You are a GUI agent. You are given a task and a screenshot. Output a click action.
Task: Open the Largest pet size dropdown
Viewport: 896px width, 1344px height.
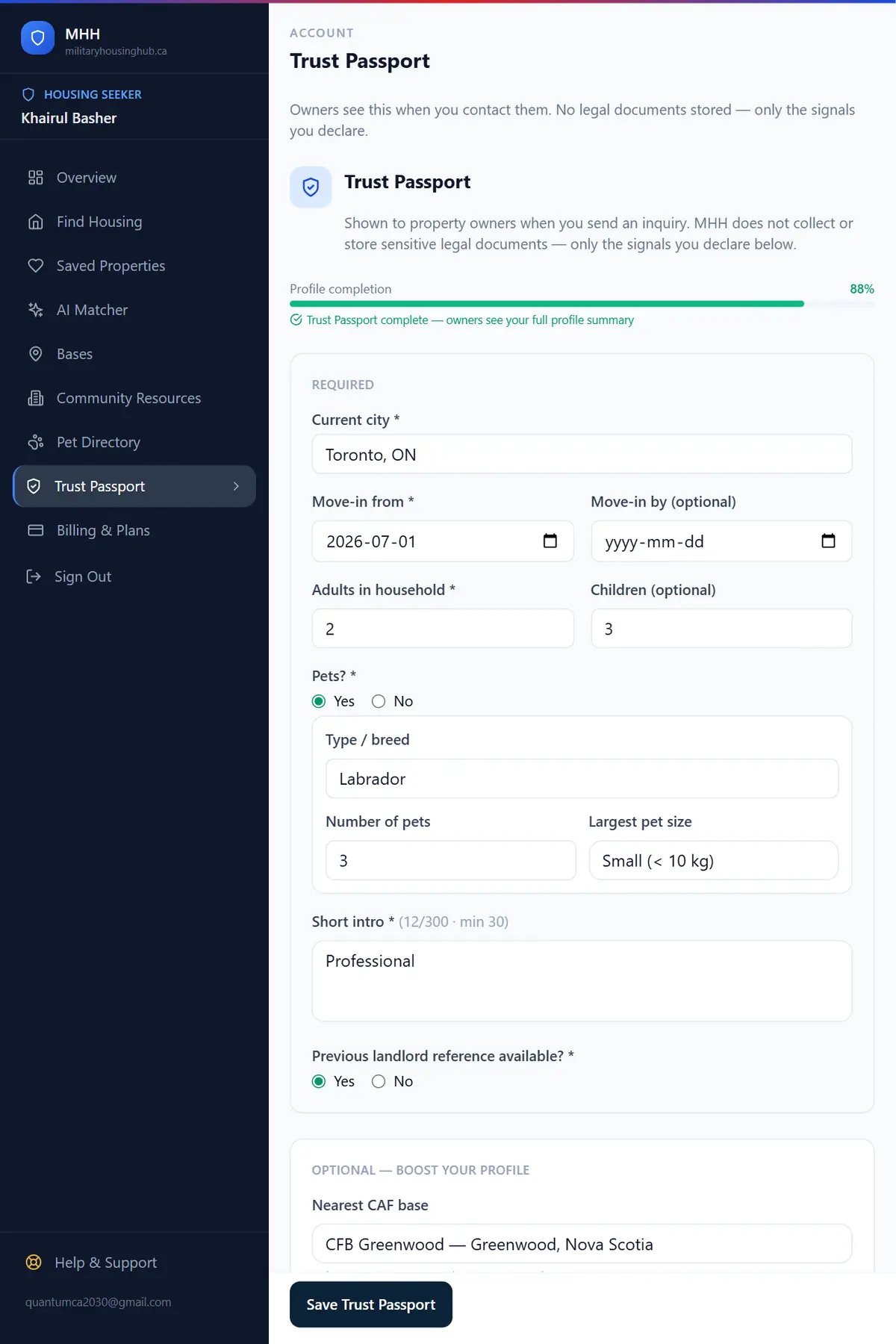pyautogui.click(x=714, y=861)
